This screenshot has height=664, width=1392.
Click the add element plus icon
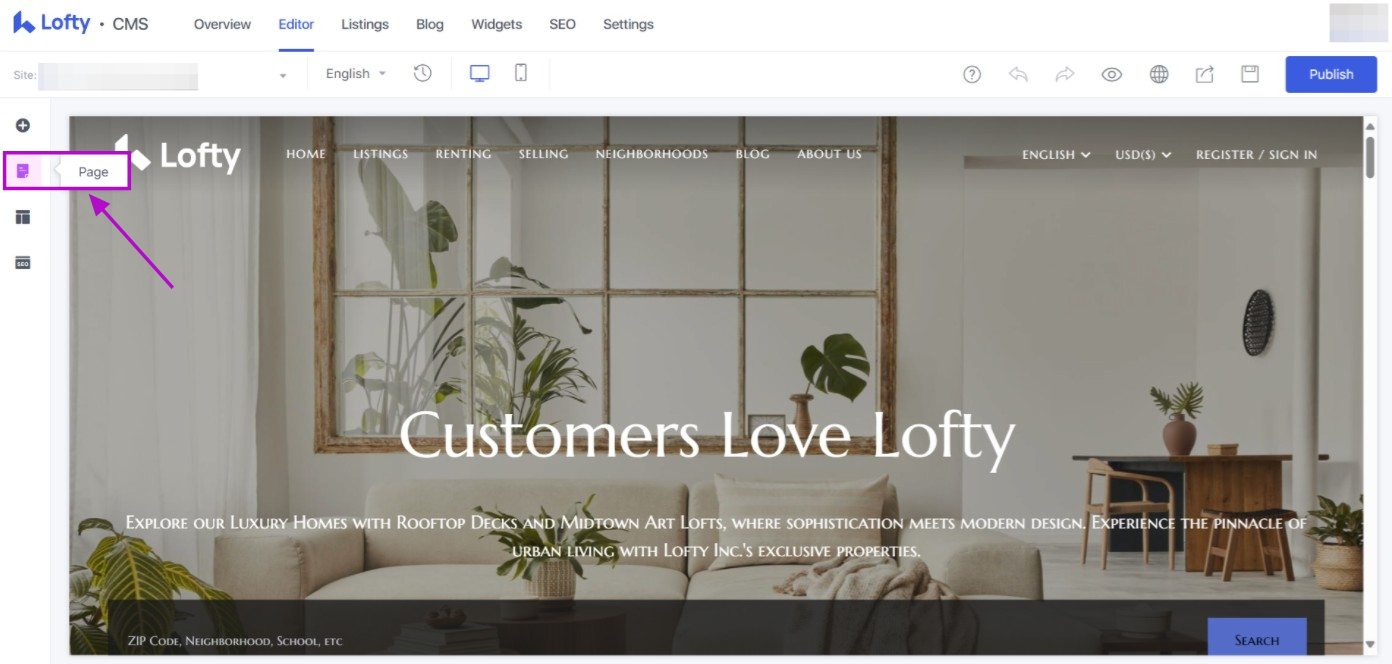pyautogui.click(x=23, y=125)
